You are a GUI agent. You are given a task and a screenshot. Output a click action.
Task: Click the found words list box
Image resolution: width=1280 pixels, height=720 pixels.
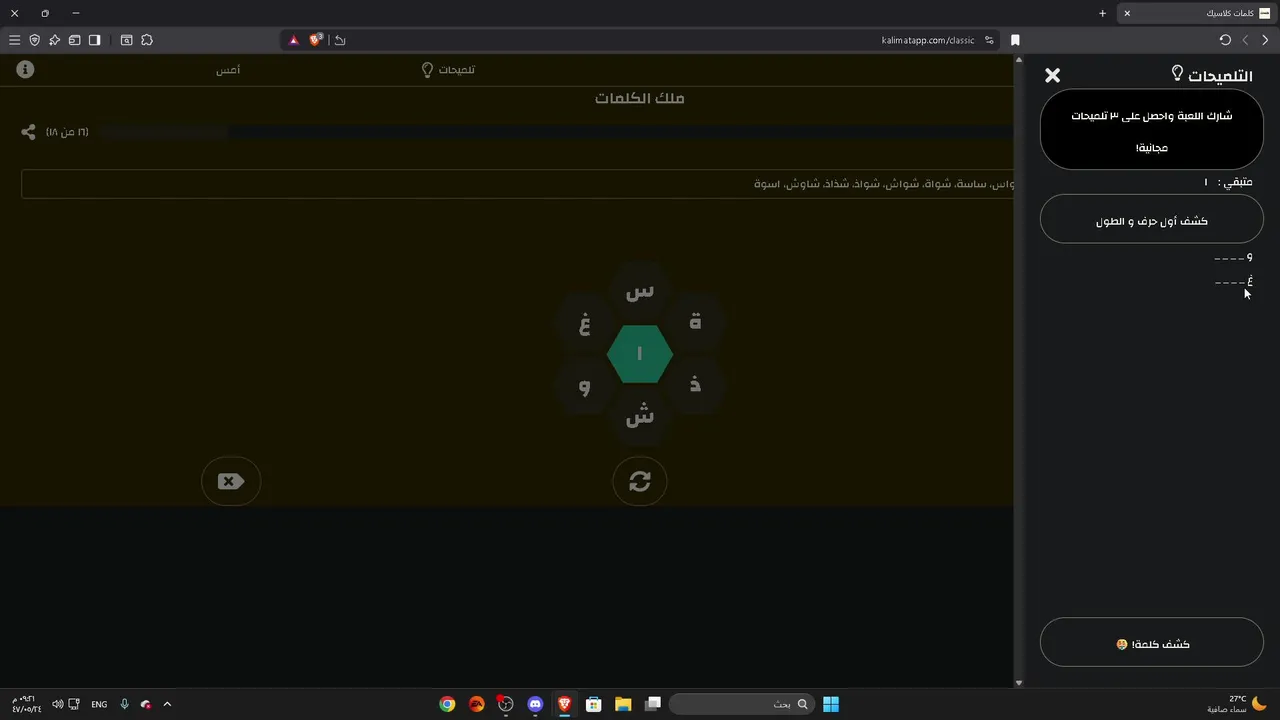pyautogui.click(x=517, y=184)
